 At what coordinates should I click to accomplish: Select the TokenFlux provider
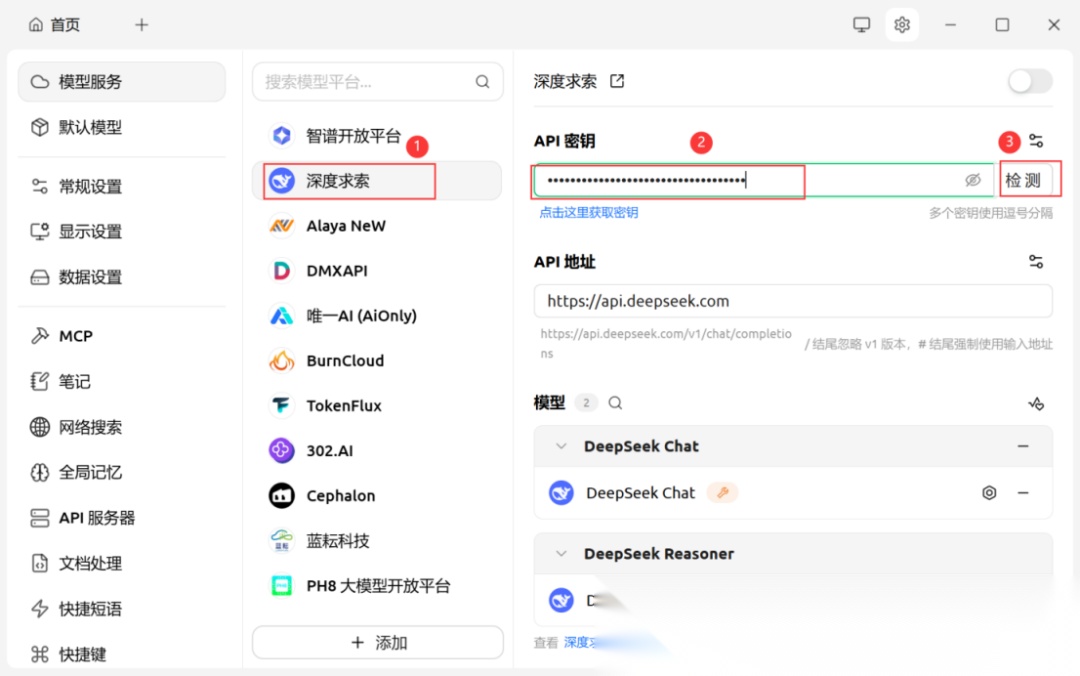[x=377, y=405]
